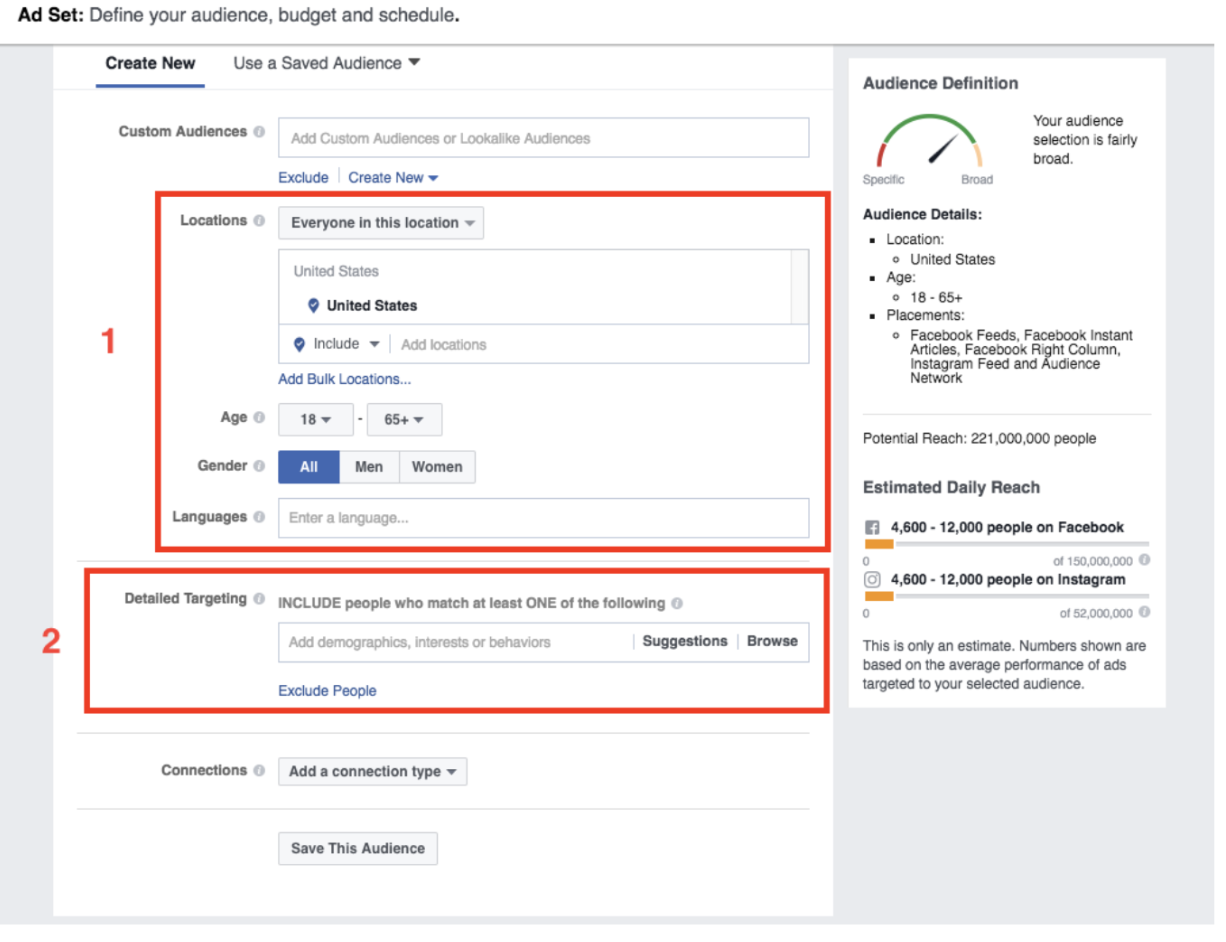Expand Add a connection type dropdown
This screenshot has height=942, width=1226.
[x=372, y=772]
